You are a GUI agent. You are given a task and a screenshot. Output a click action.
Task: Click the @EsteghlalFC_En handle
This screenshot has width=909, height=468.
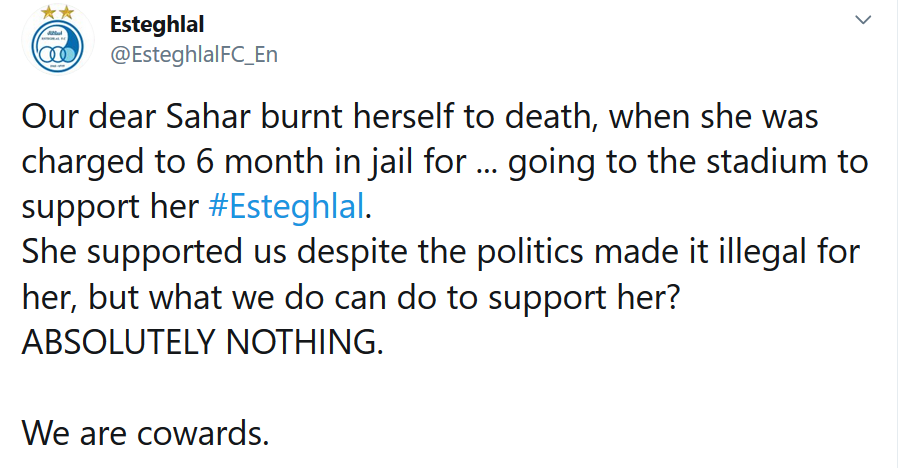[x=193, y=54]
